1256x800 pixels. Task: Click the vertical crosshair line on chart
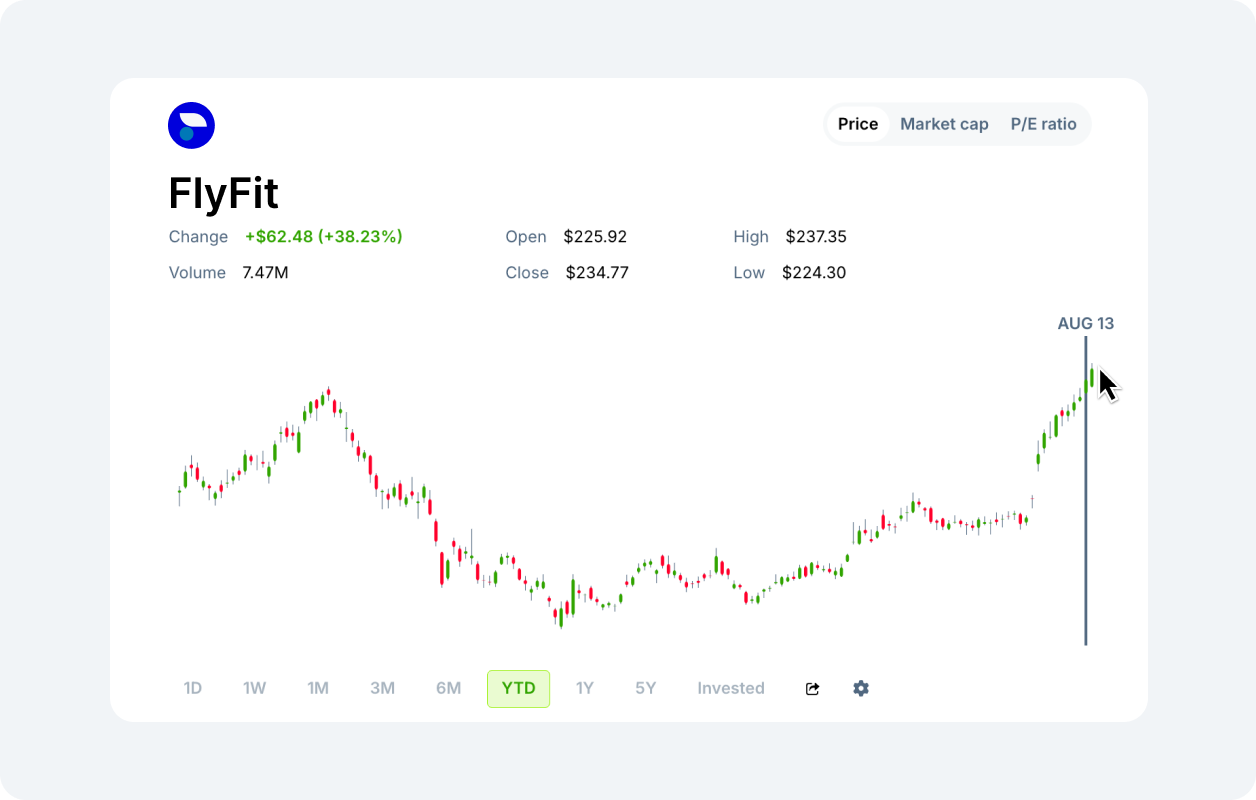point(1085,520)
